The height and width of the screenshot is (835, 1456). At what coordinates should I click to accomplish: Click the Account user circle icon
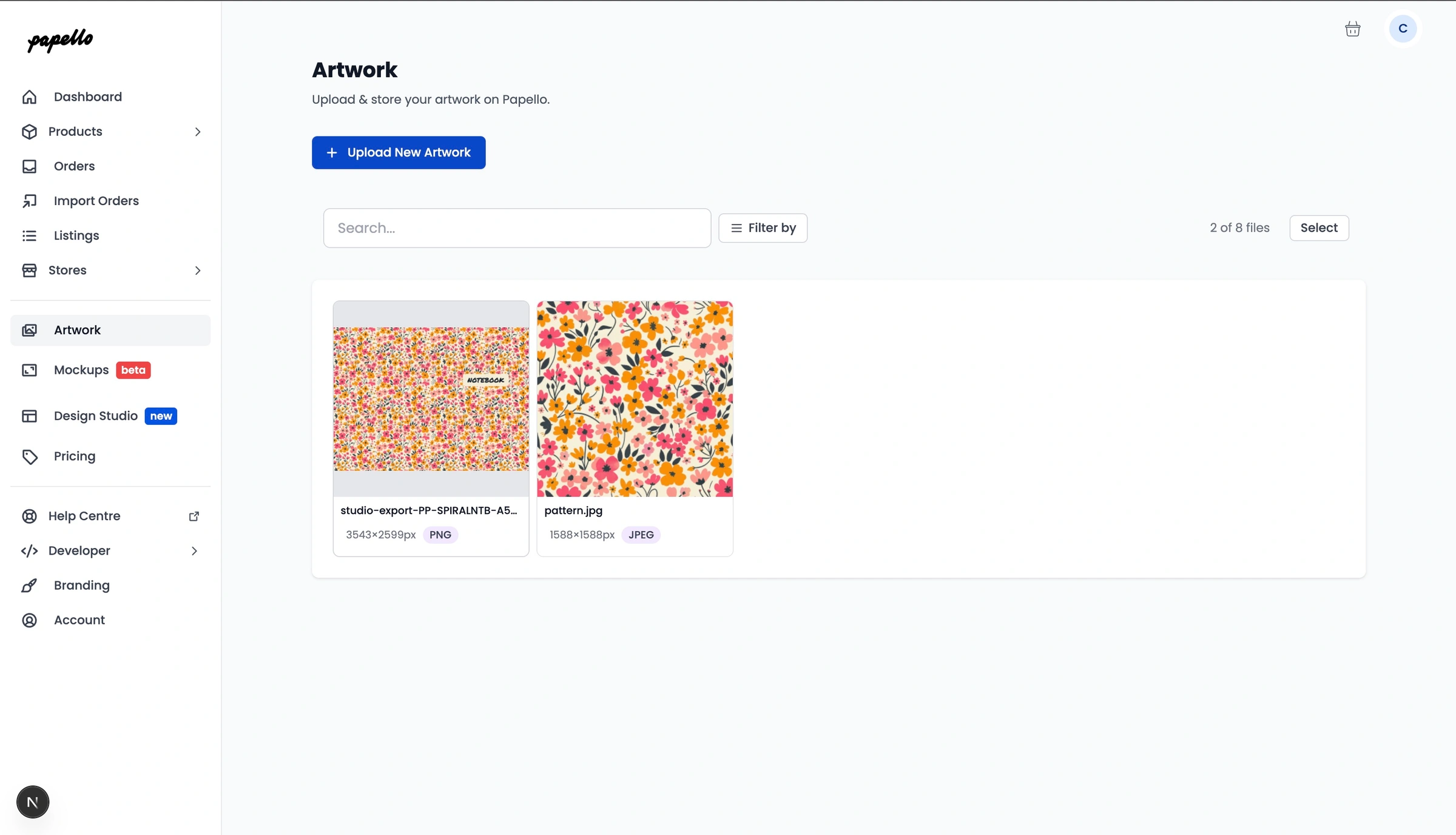click(x=30, y=620)
